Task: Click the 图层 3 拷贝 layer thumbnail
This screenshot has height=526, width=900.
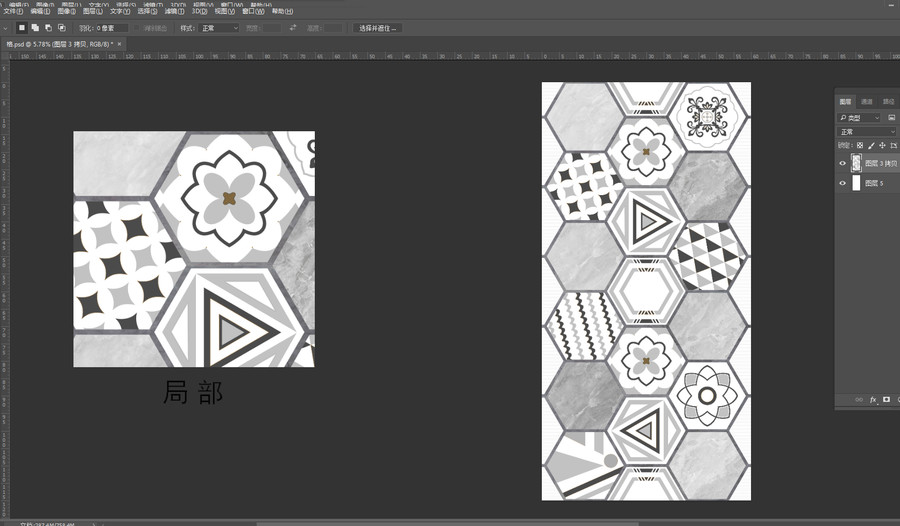Action: point(856,164)
